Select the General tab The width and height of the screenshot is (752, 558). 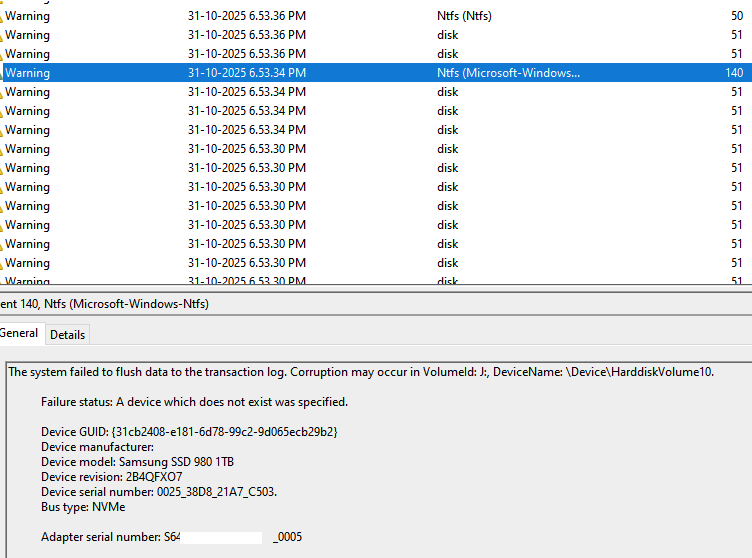point(19,334)
